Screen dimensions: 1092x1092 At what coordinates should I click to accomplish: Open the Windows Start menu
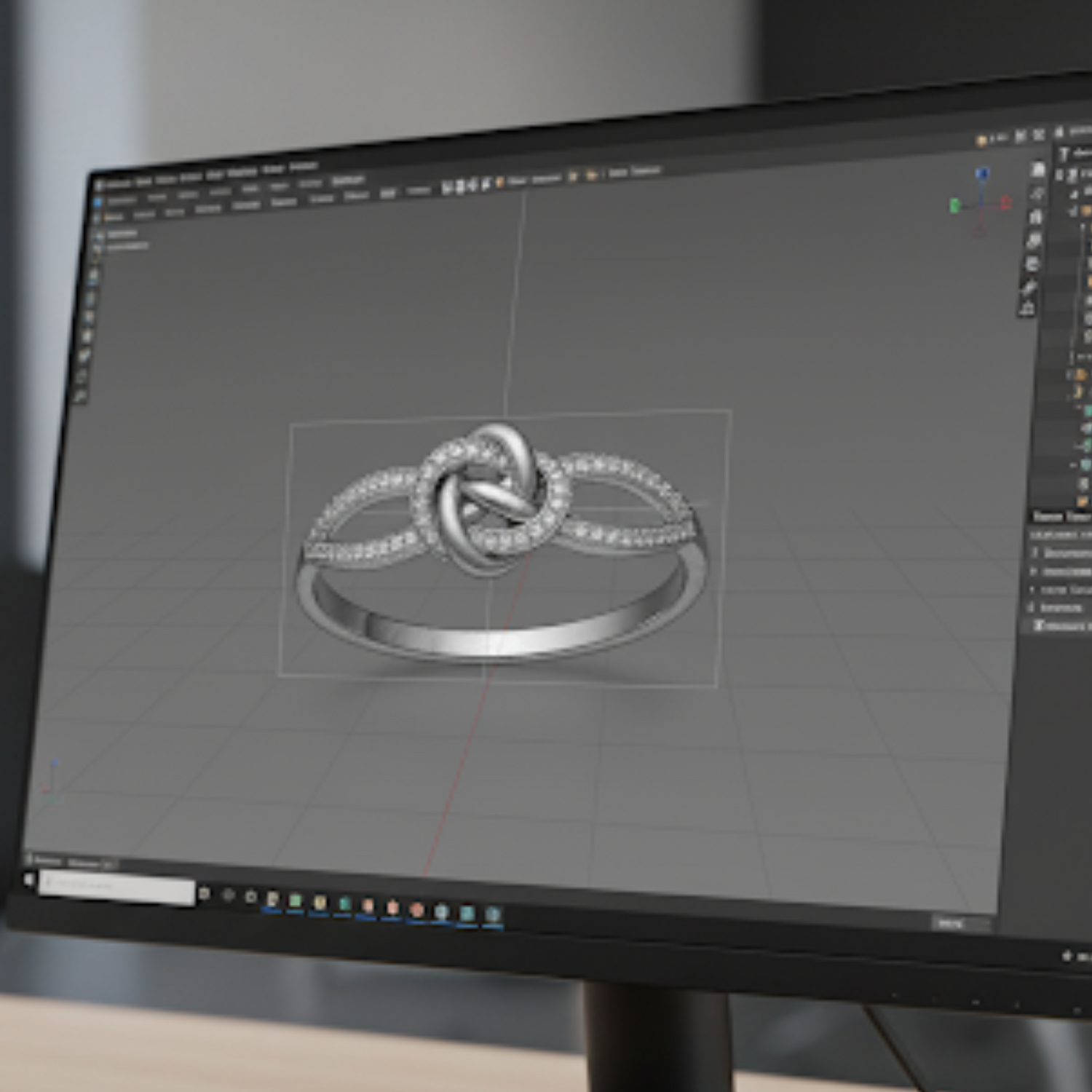pos(30,880)
